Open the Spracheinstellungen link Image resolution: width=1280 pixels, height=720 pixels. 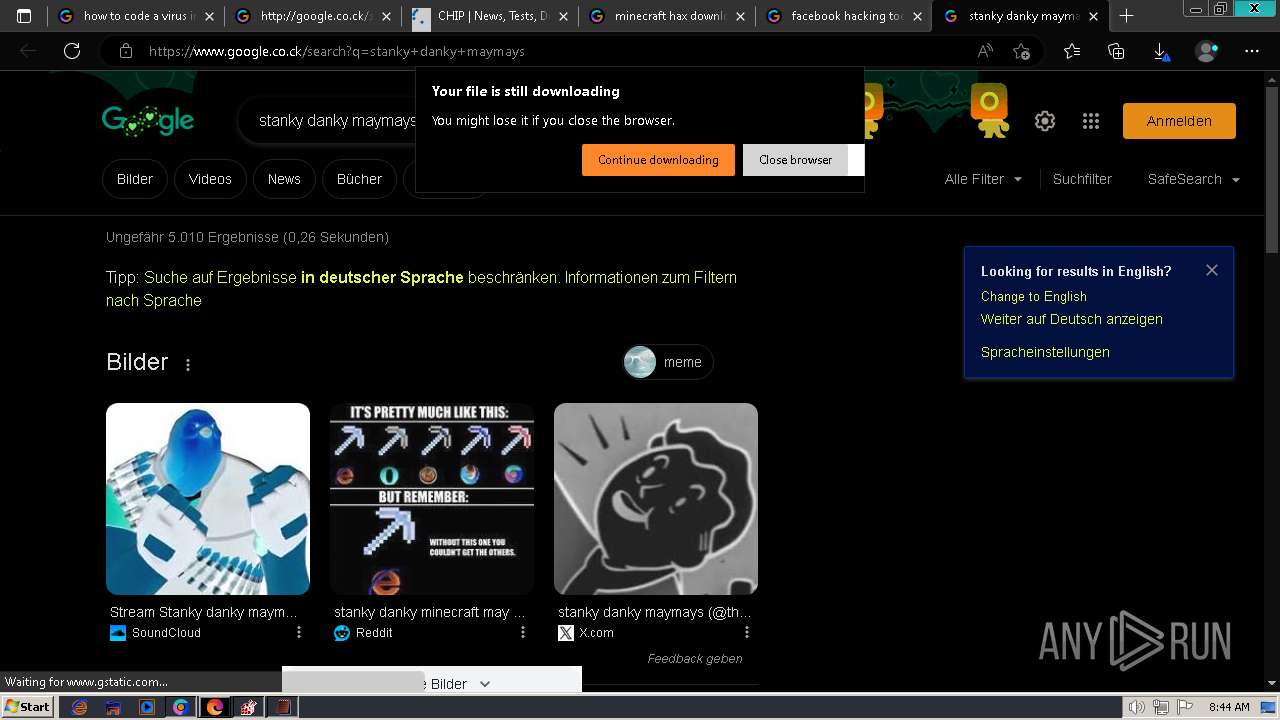point(1045,352)
